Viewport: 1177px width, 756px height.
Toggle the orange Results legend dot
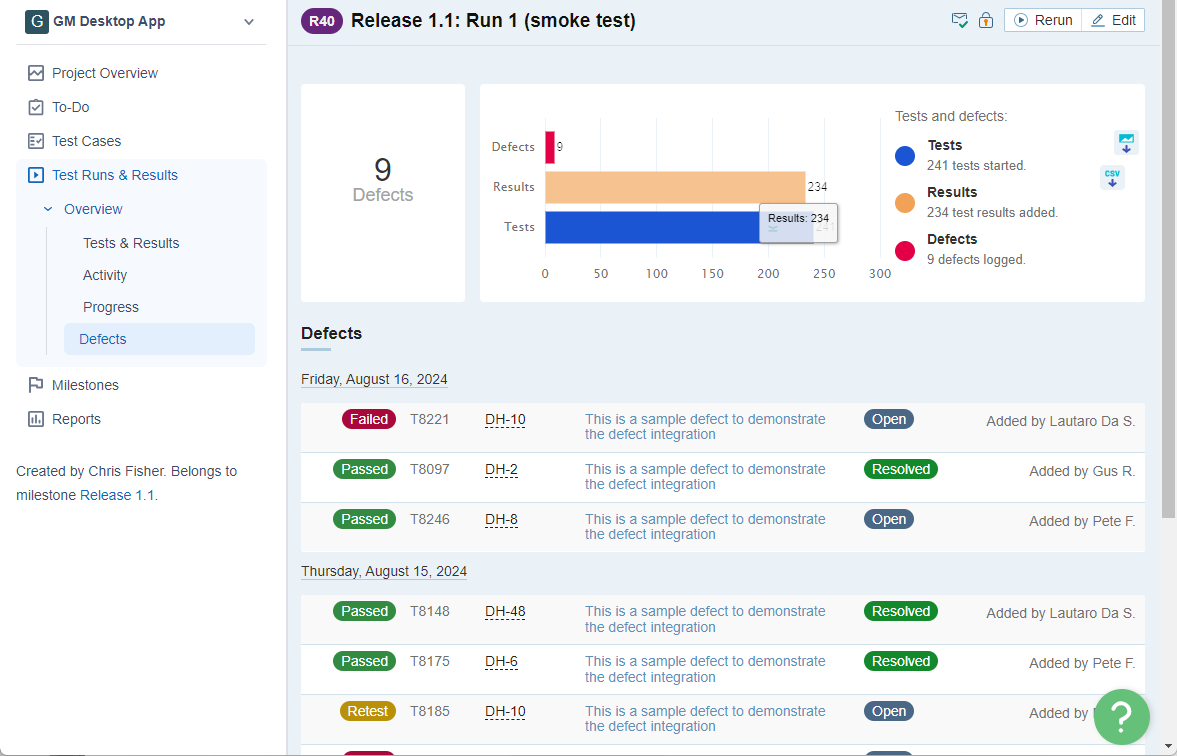[905, 202]
